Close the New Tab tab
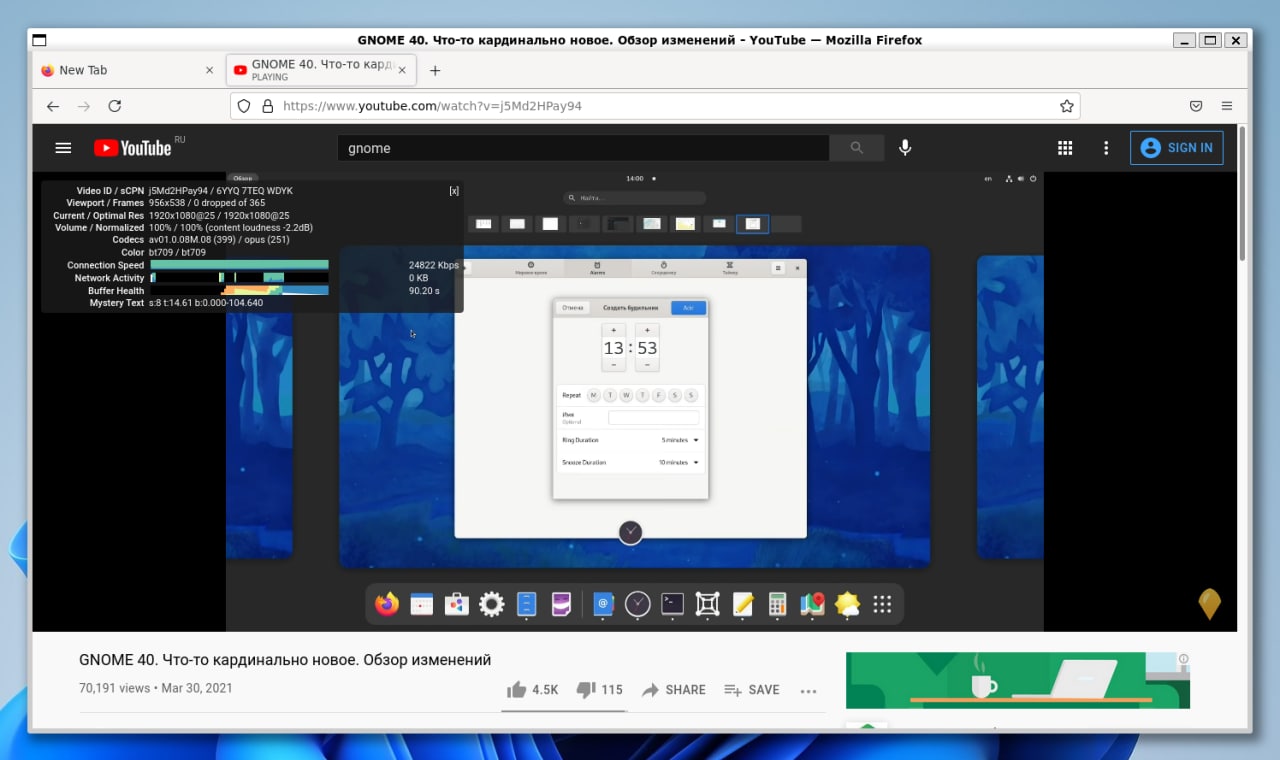The image size is (1280, 760). 209,70
